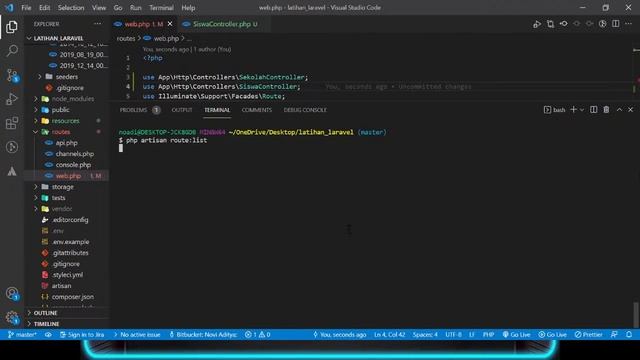Split the terminal panel
Image resolution: width=640 pixels, height=360 pixels.
593,110
